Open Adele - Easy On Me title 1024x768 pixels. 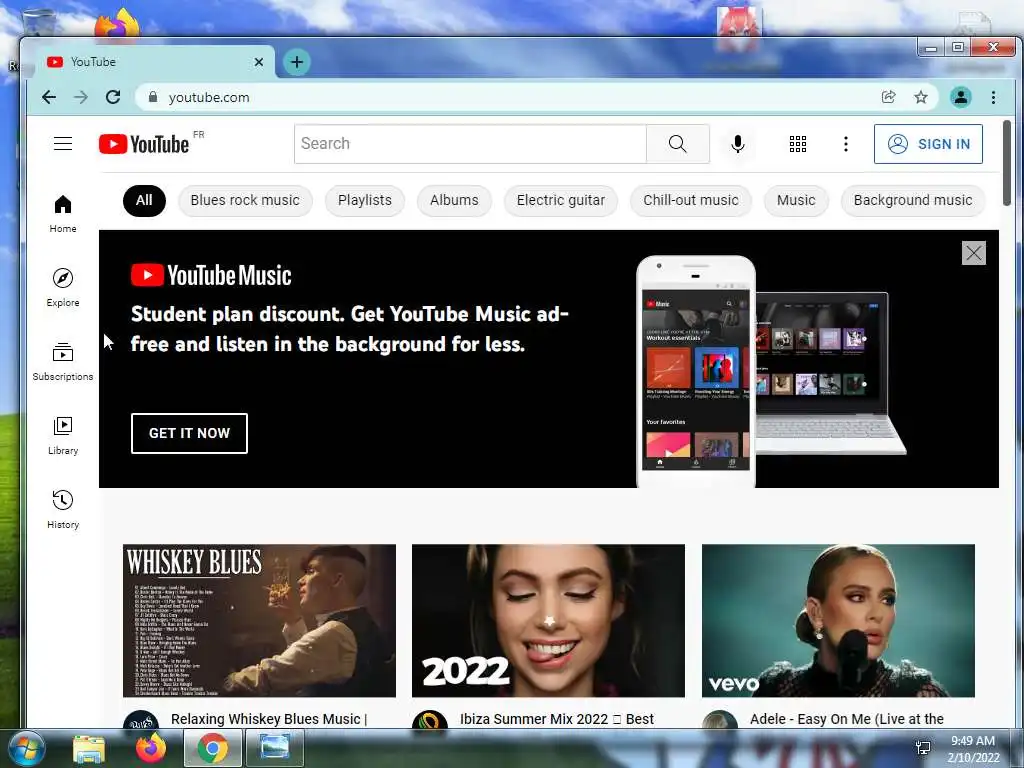coord(846,719)
